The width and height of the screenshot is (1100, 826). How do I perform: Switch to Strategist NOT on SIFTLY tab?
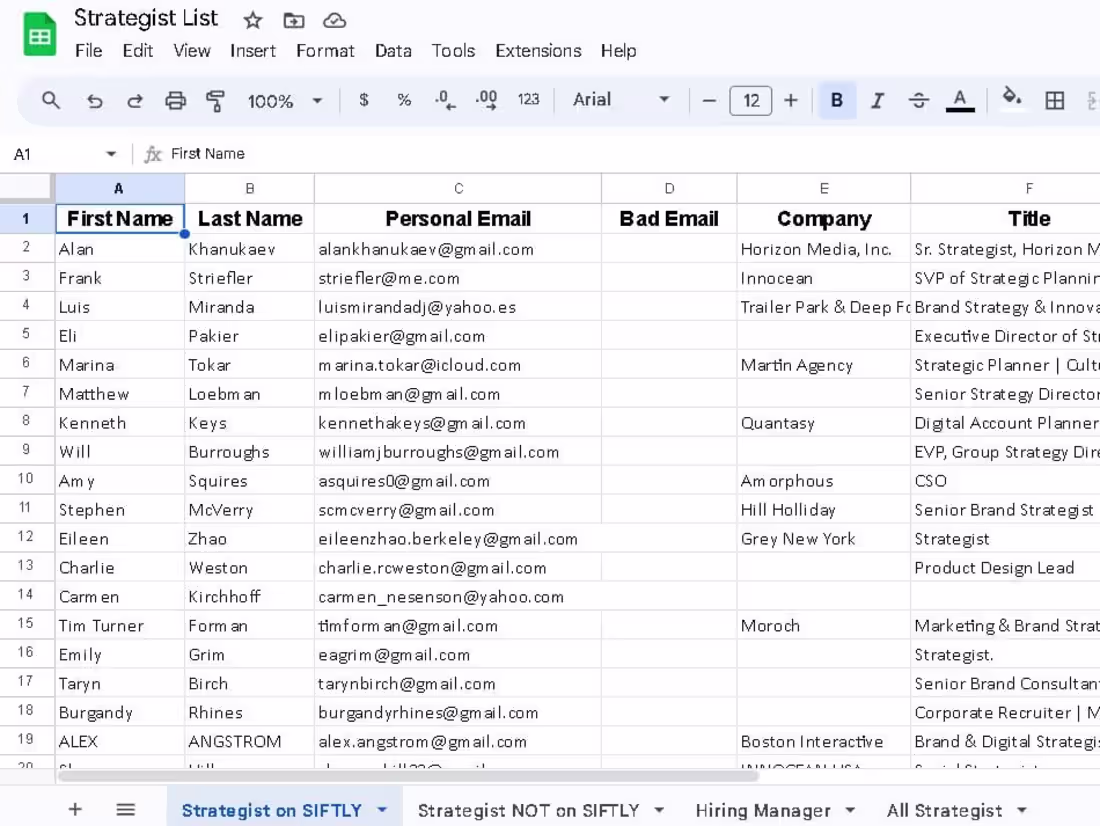point(528,811)
